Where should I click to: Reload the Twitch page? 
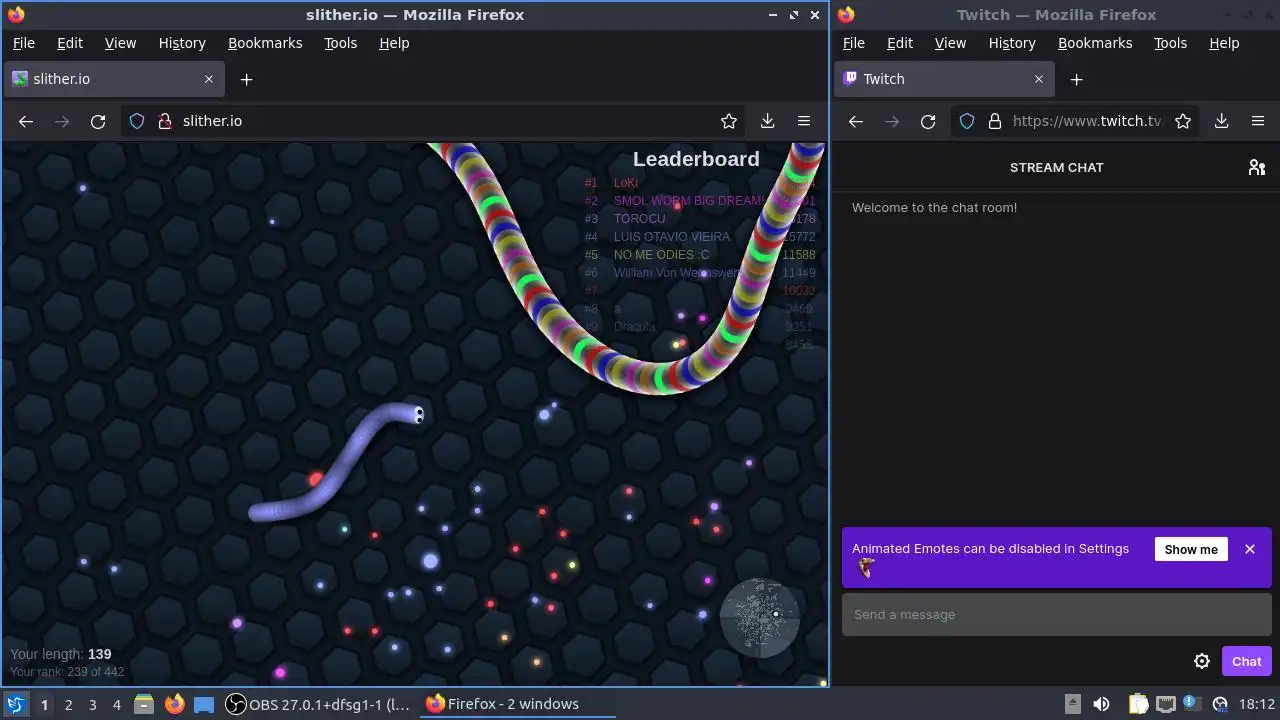pos(928,121)
